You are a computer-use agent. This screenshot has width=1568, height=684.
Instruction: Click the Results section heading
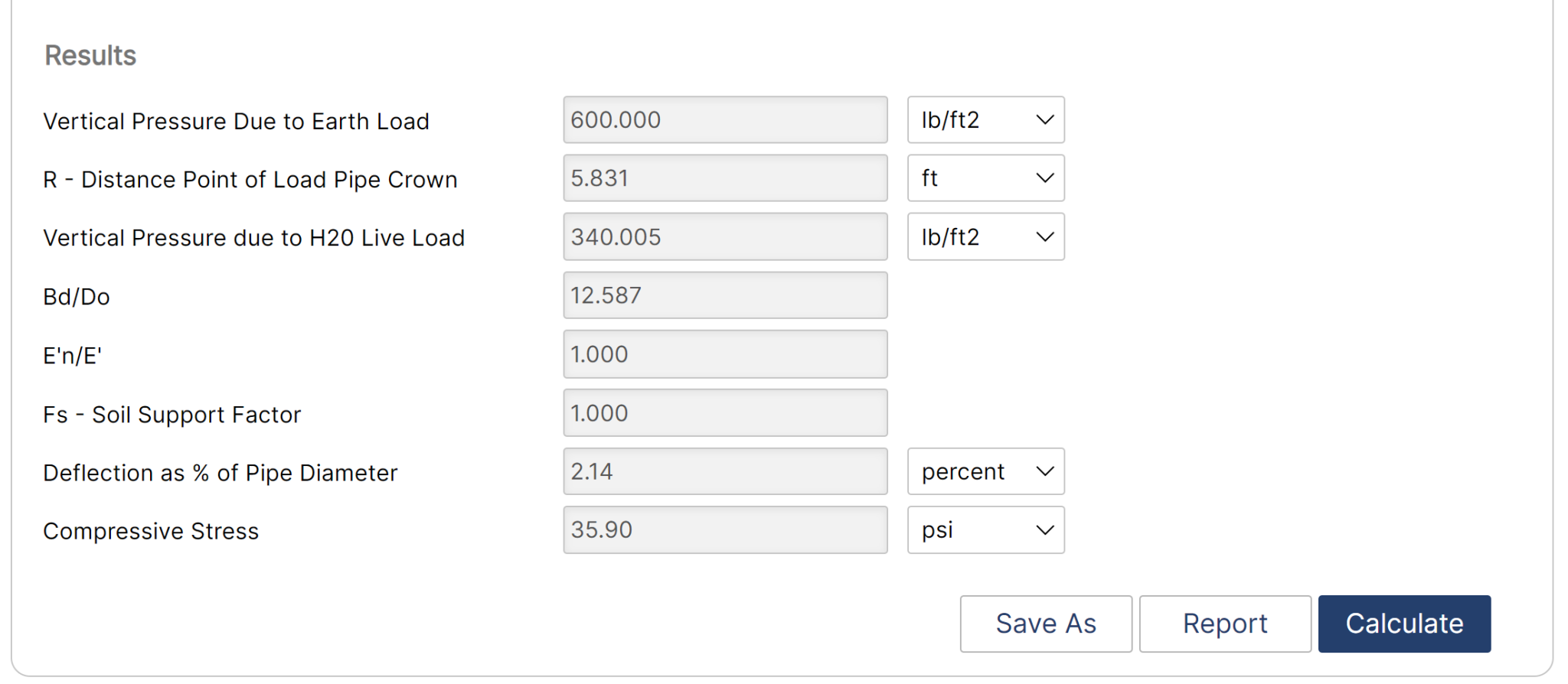(90, 56)
